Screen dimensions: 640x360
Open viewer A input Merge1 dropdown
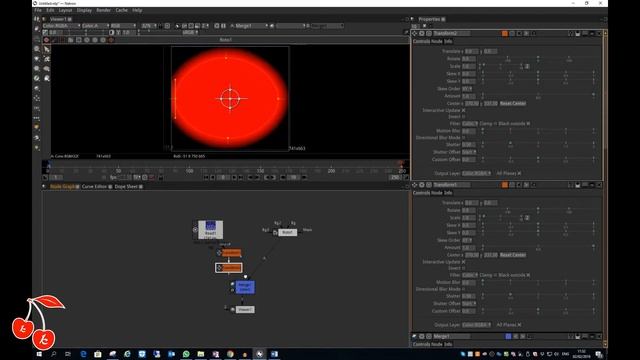pos(251,26)
